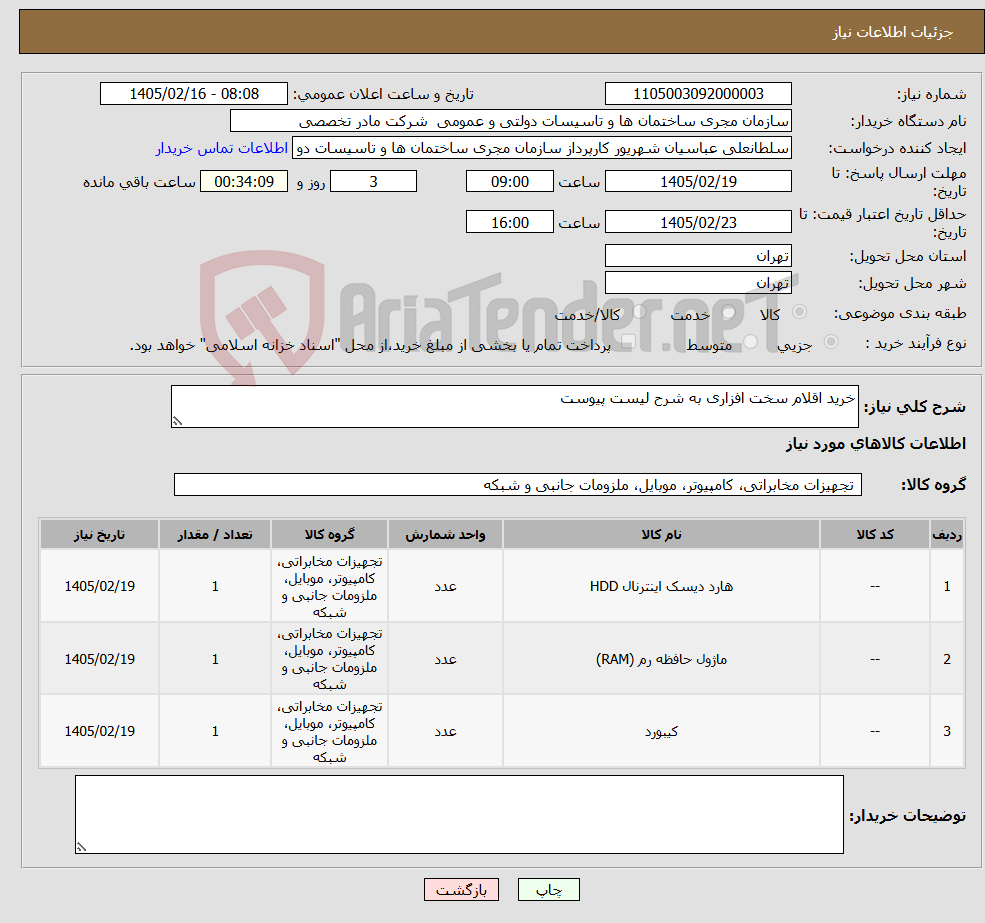Click the واحد شمارش column header

(445, 534)
